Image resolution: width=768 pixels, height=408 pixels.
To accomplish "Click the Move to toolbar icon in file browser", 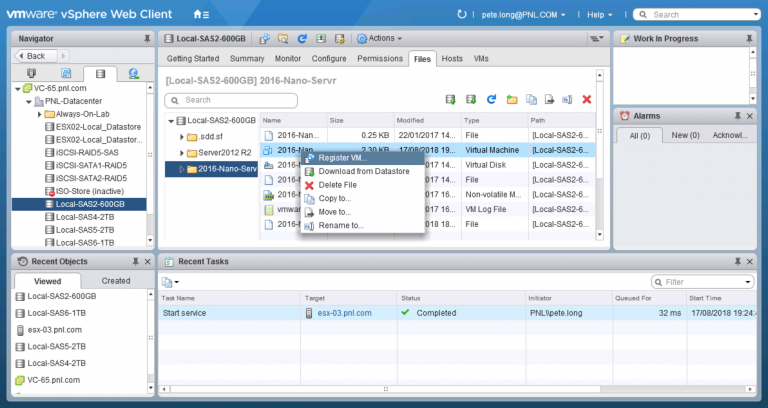I will (550, 100).
